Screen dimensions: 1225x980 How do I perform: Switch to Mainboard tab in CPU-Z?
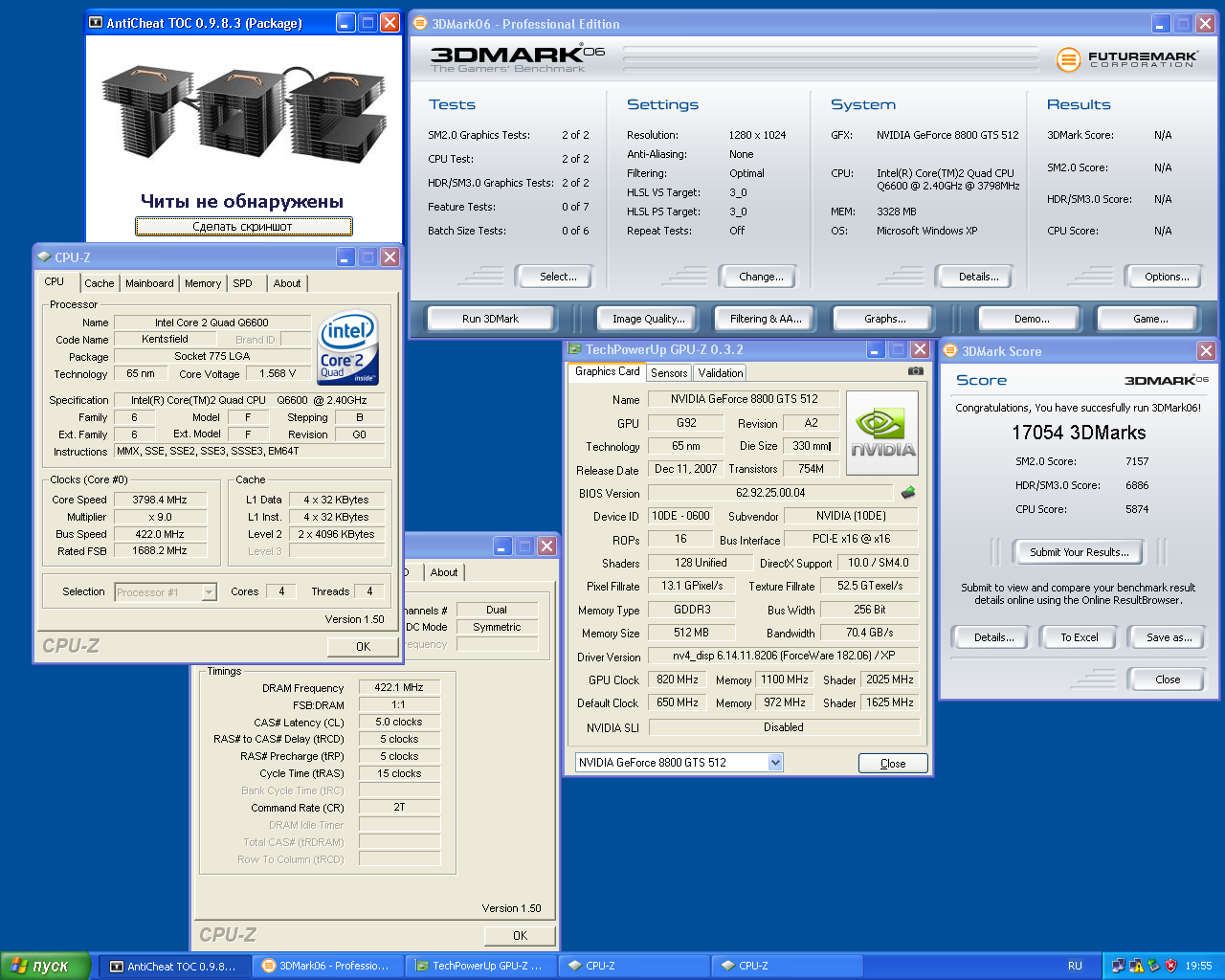(149, 283)
